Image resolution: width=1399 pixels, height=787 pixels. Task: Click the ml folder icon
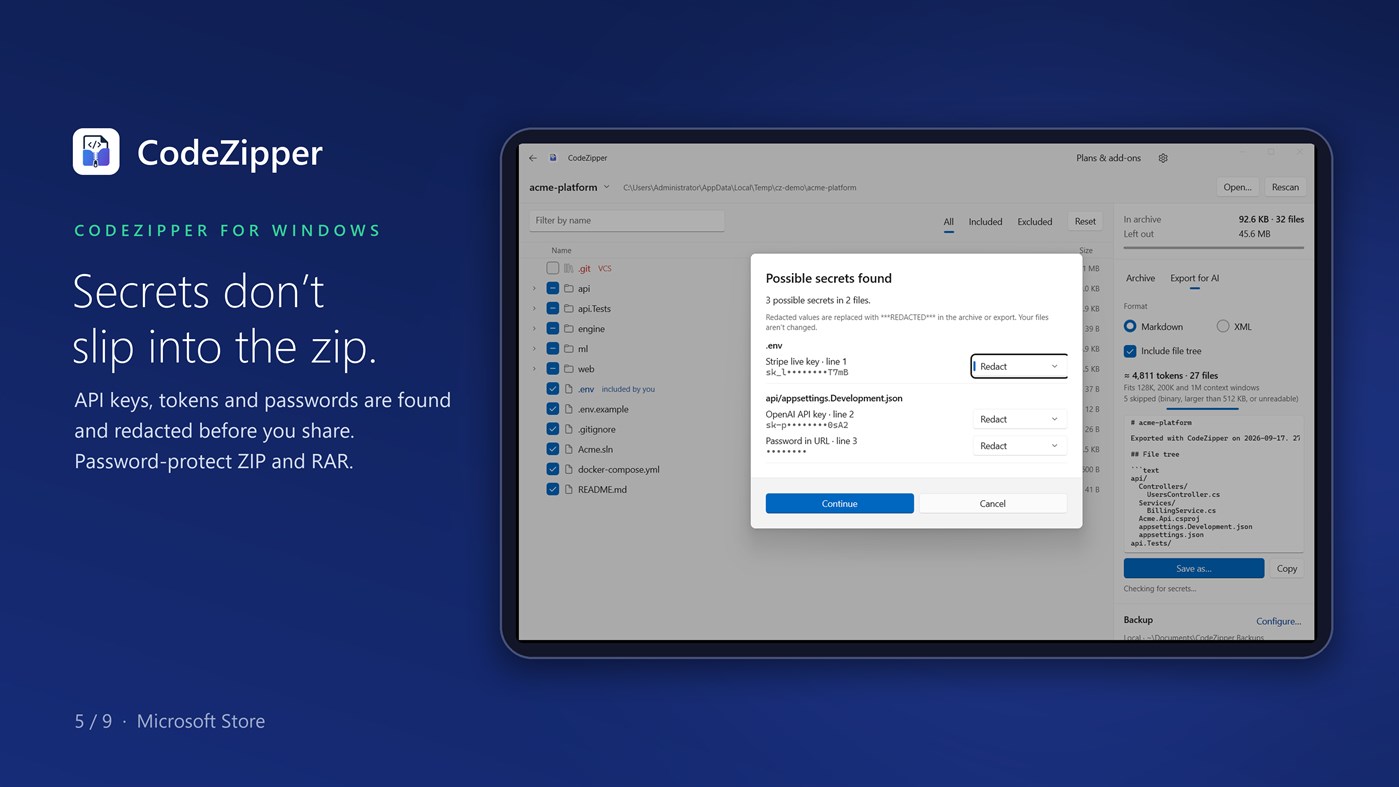tap(568, 349)
